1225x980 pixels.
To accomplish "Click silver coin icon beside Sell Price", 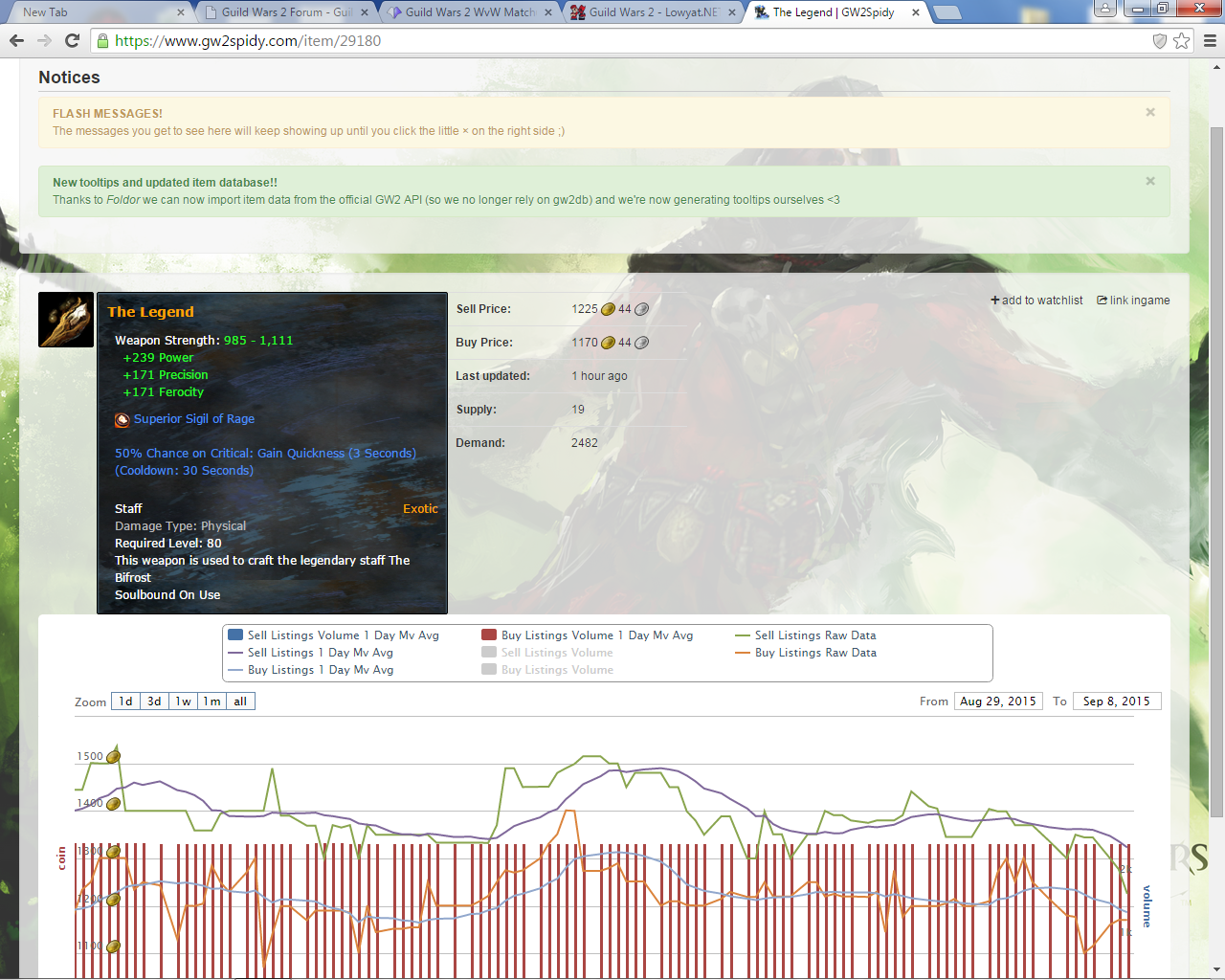I will [x=641, y=309].
